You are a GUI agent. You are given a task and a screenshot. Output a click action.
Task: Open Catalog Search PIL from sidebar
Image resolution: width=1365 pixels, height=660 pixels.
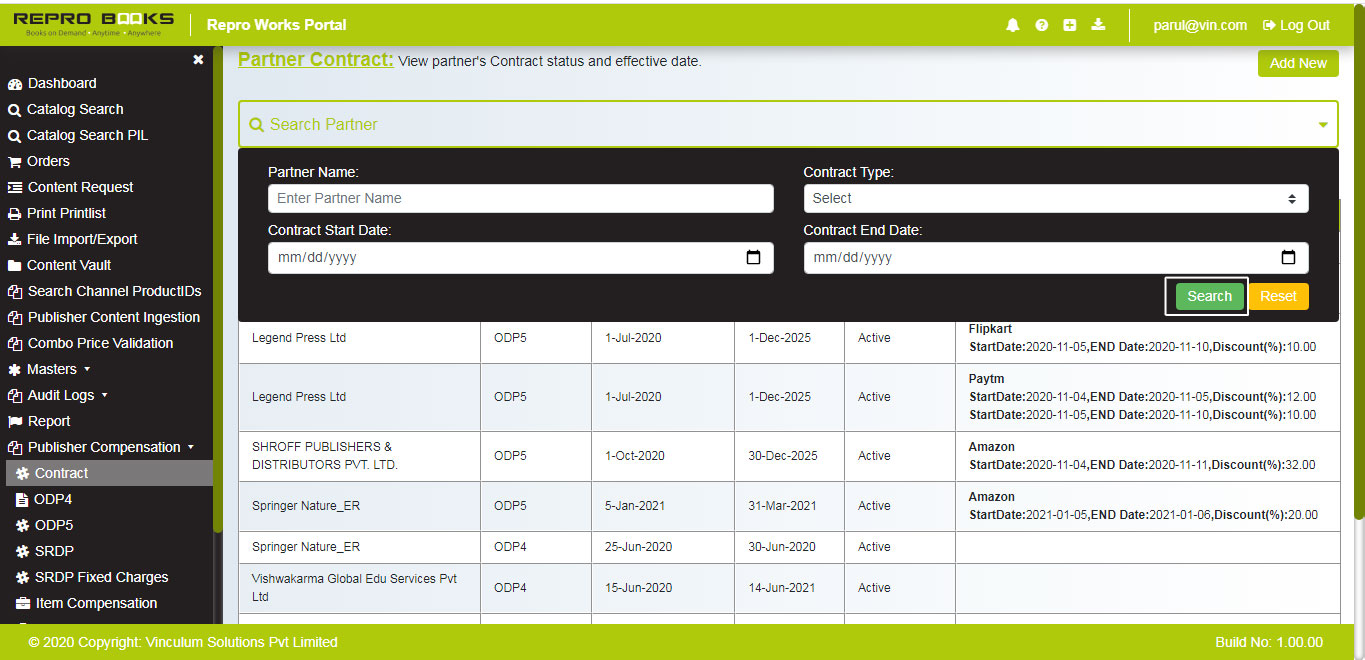(87, 135)
